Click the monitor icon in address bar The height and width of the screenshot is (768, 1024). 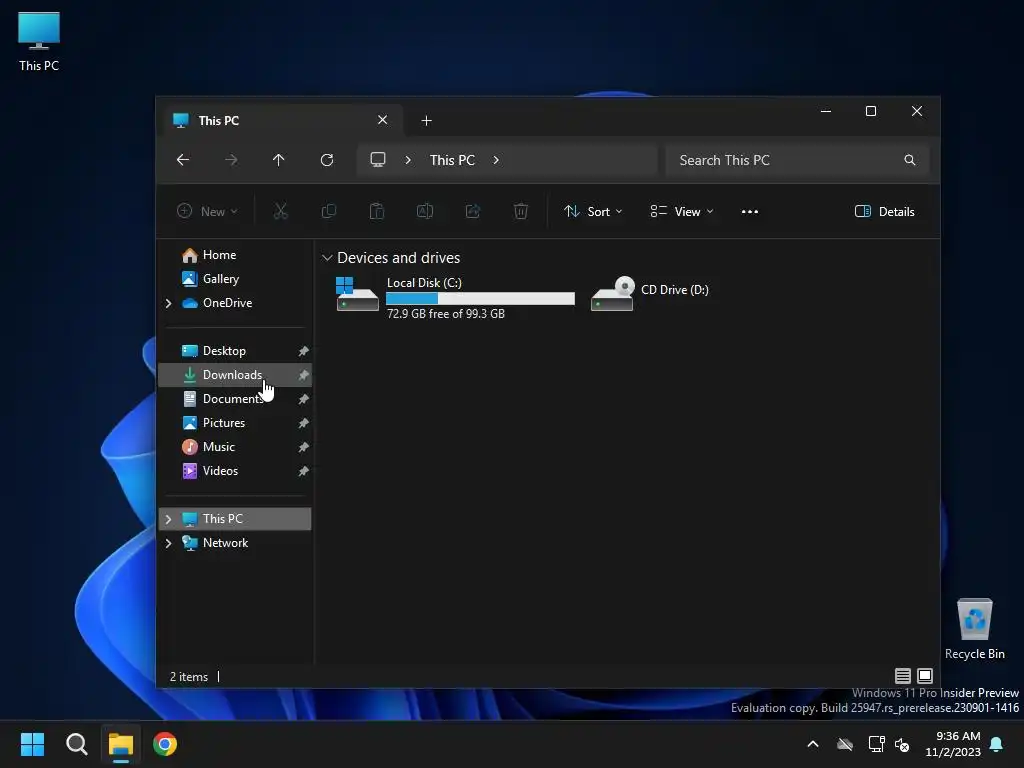[378, 160]
